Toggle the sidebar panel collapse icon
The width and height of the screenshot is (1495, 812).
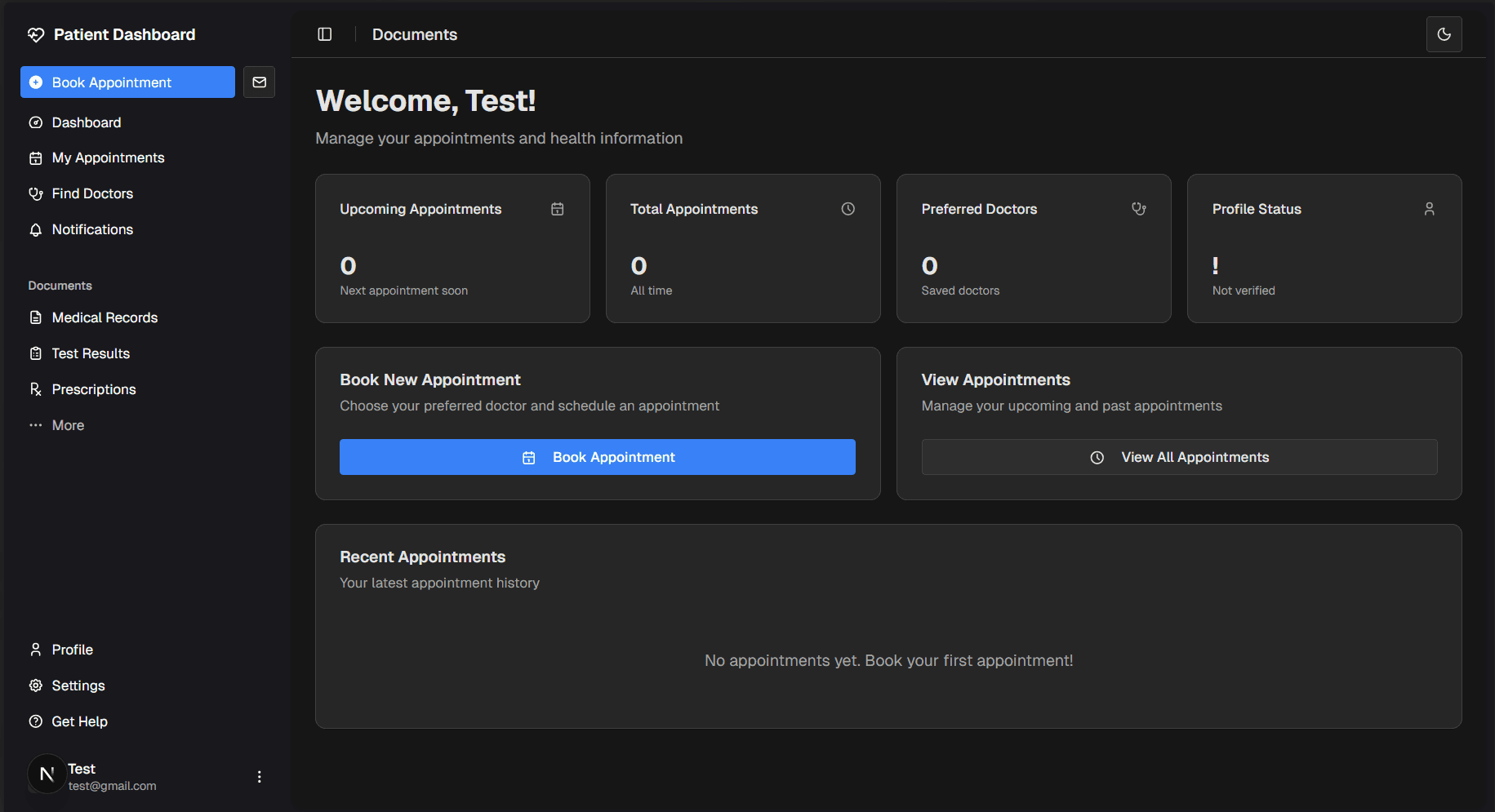[x=325, y=34]
